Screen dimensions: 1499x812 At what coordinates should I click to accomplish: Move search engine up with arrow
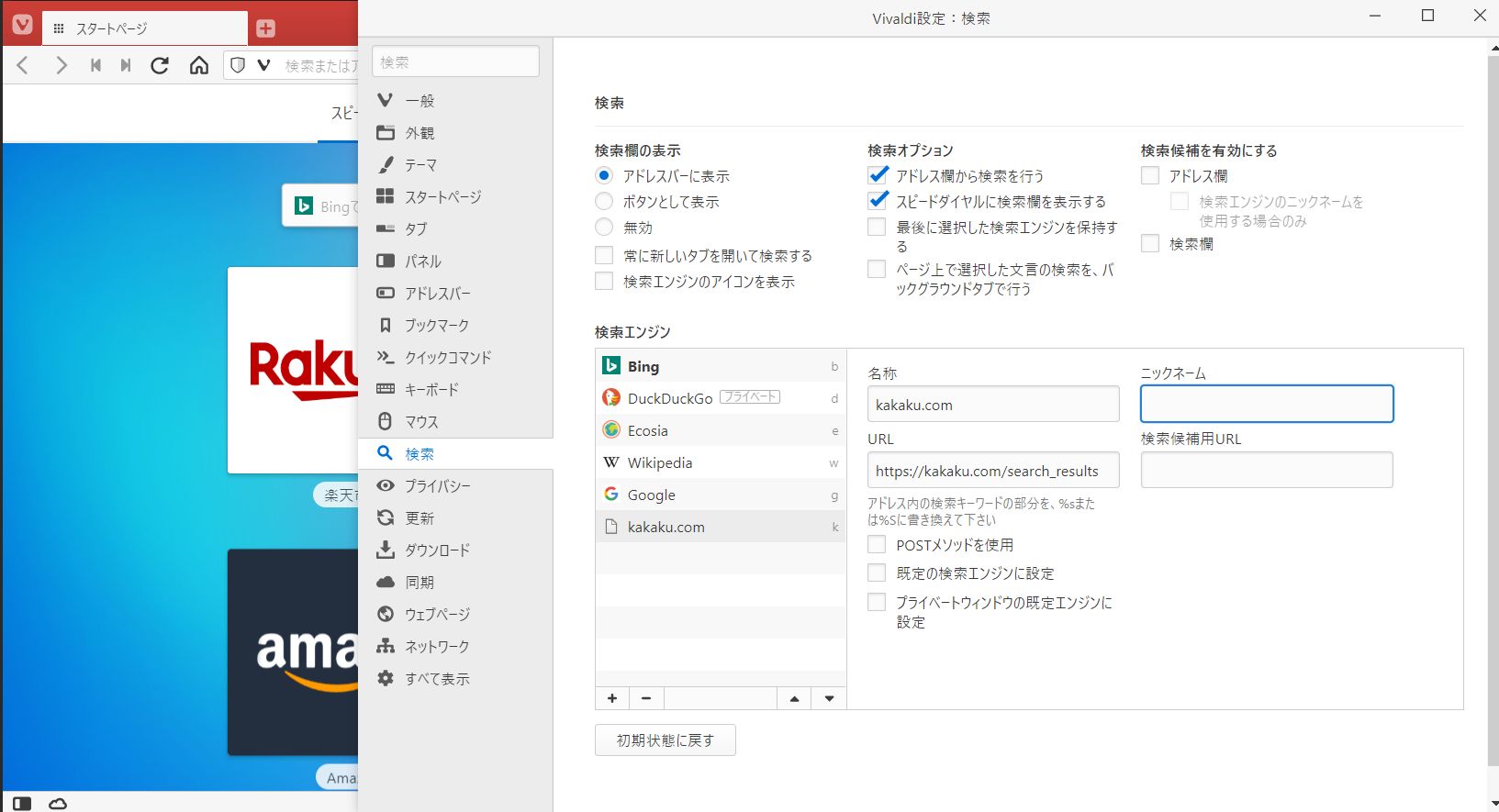794,698
